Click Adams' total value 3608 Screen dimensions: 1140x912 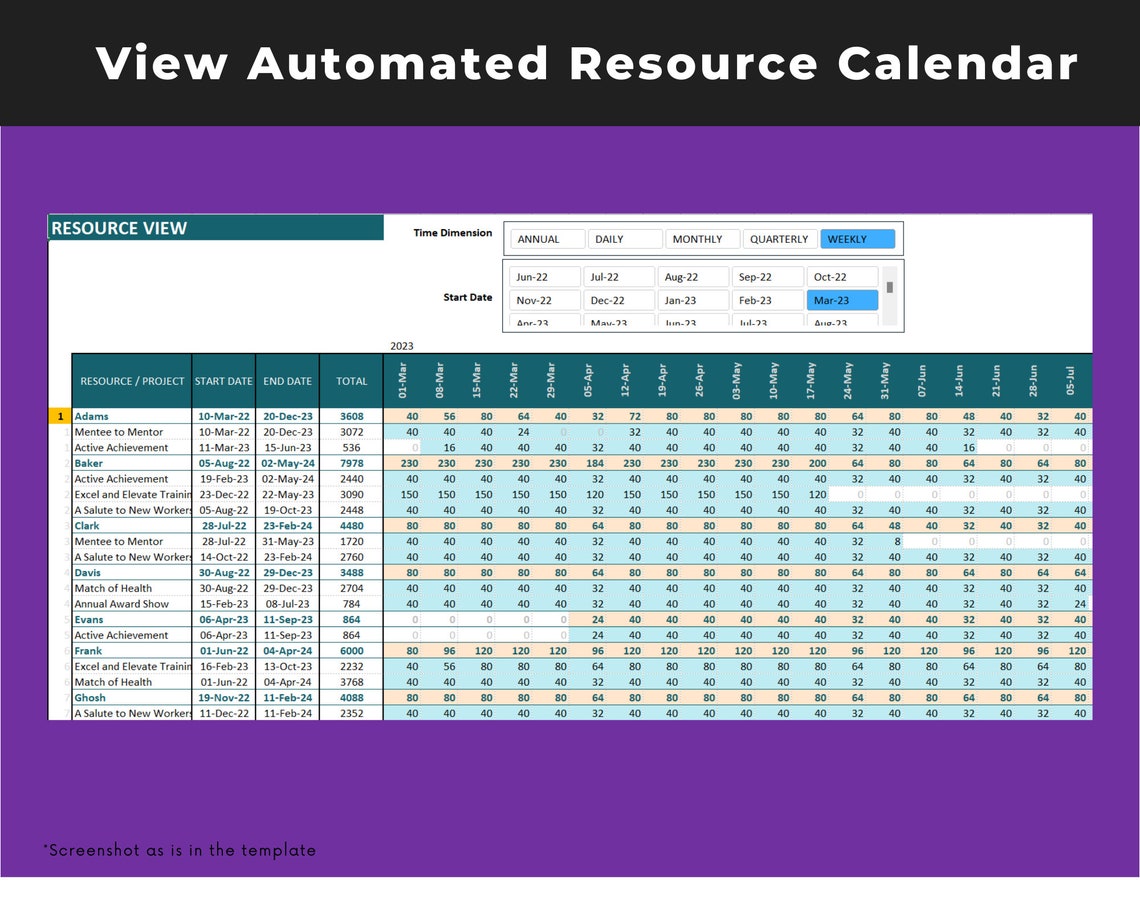pyautogui.click(x=351, y=417)
